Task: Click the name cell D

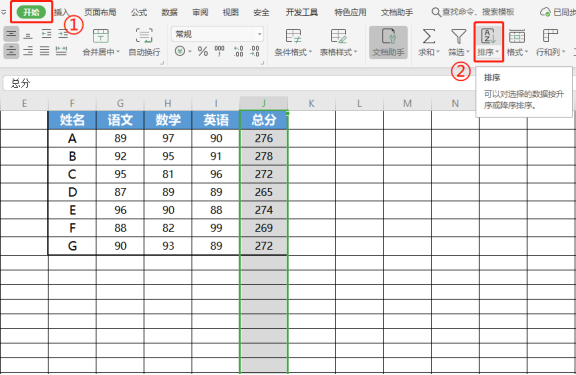Action: [x=72, y=192]
